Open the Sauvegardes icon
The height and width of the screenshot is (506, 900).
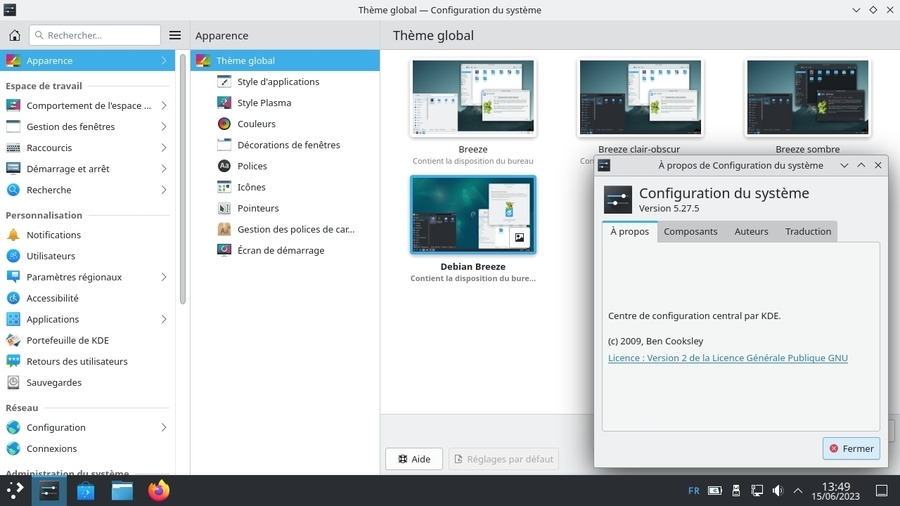[x=13, y=382]
